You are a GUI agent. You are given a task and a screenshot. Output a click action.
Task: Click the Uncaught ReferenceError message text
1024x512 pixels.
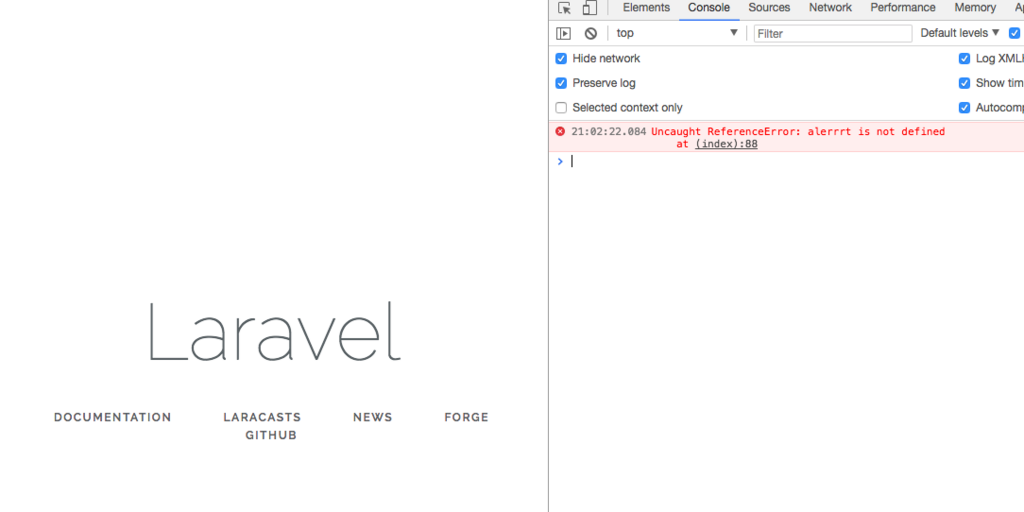(798, 132)
